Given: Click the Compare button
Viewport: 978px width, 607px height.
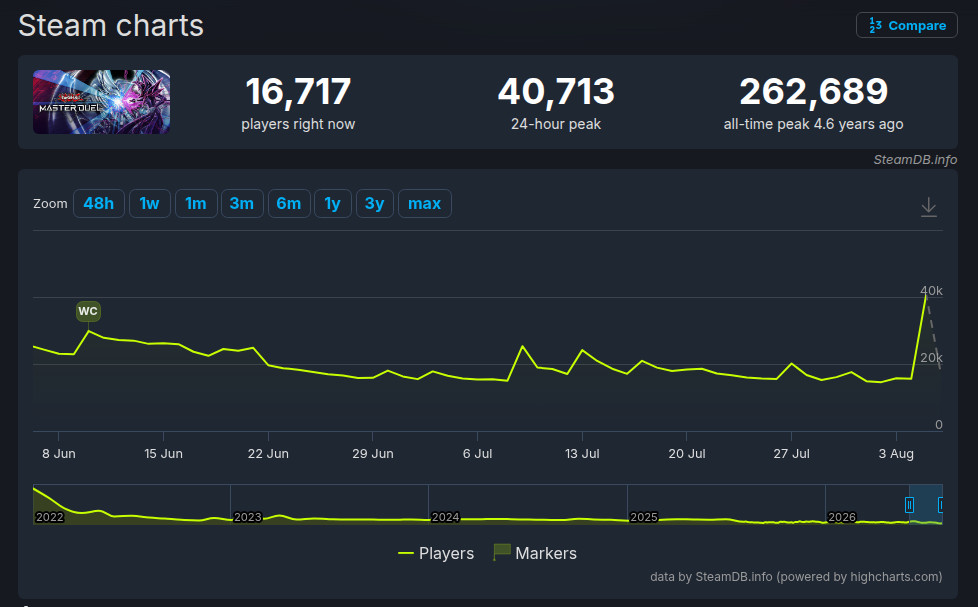Looking at the screenshot, I should (906, 26).
